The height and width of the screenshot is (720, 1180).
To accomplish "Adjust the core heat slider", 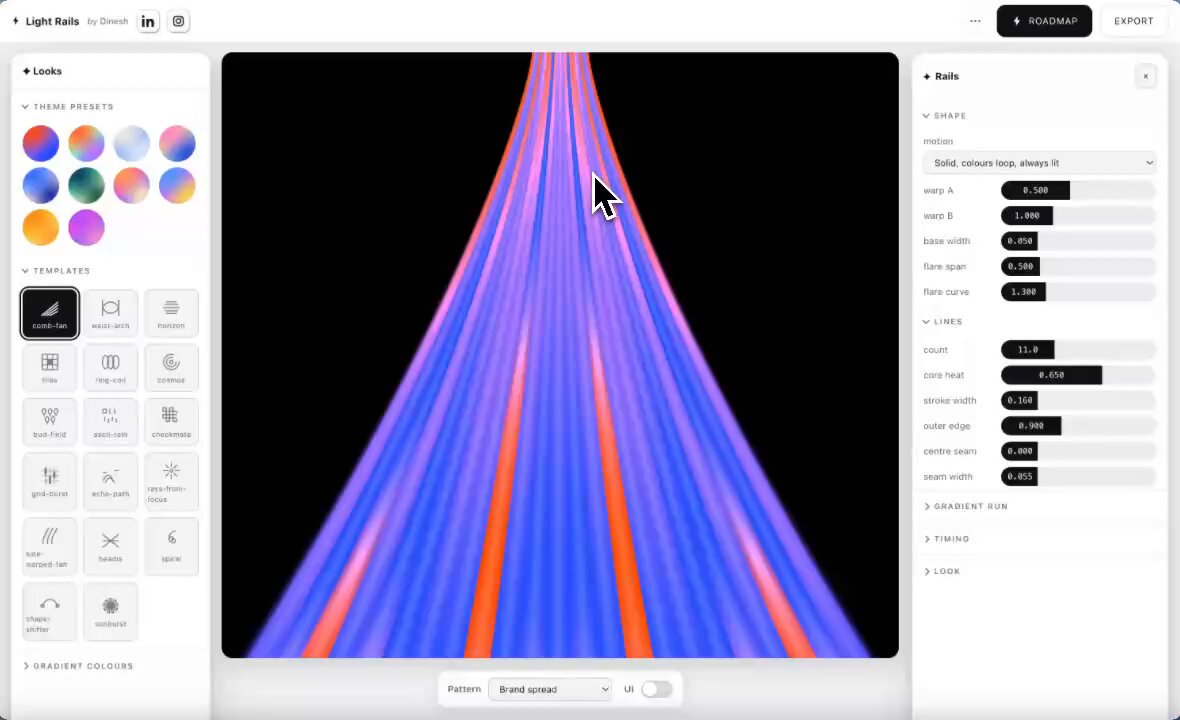I will tap(1078, 375).
